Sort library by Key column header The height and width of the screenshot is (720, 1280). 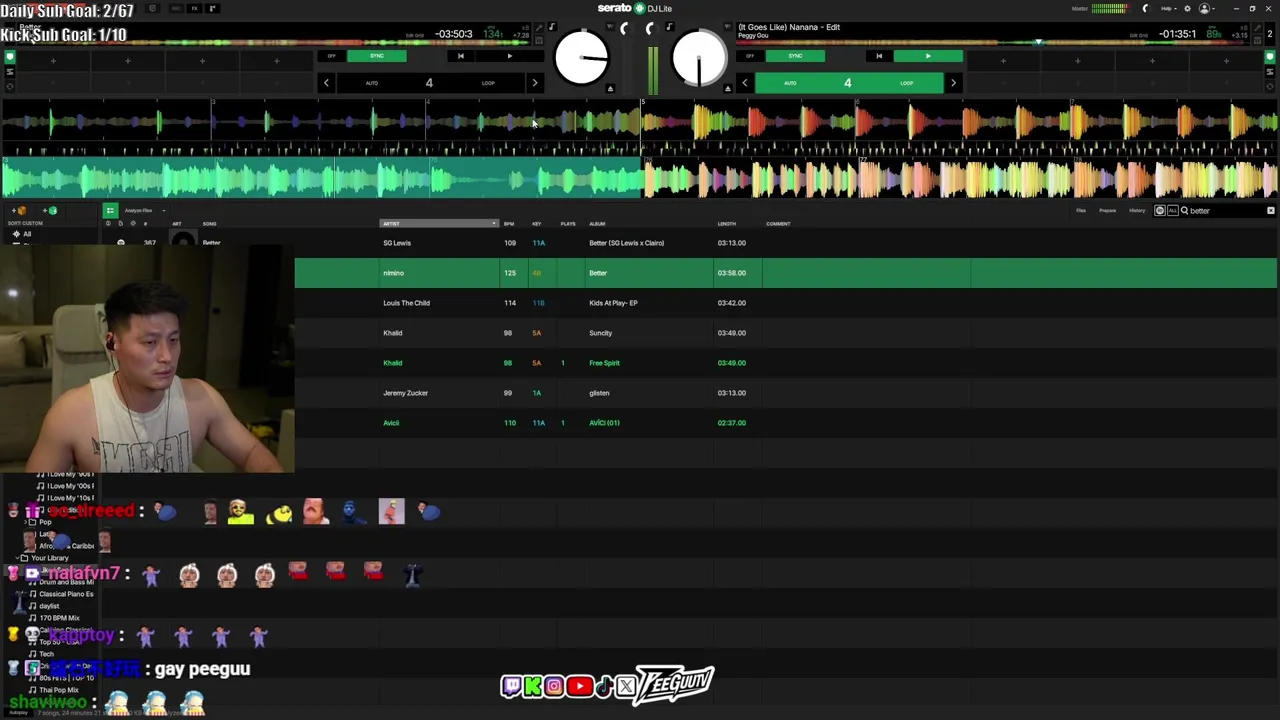point(537,223)
